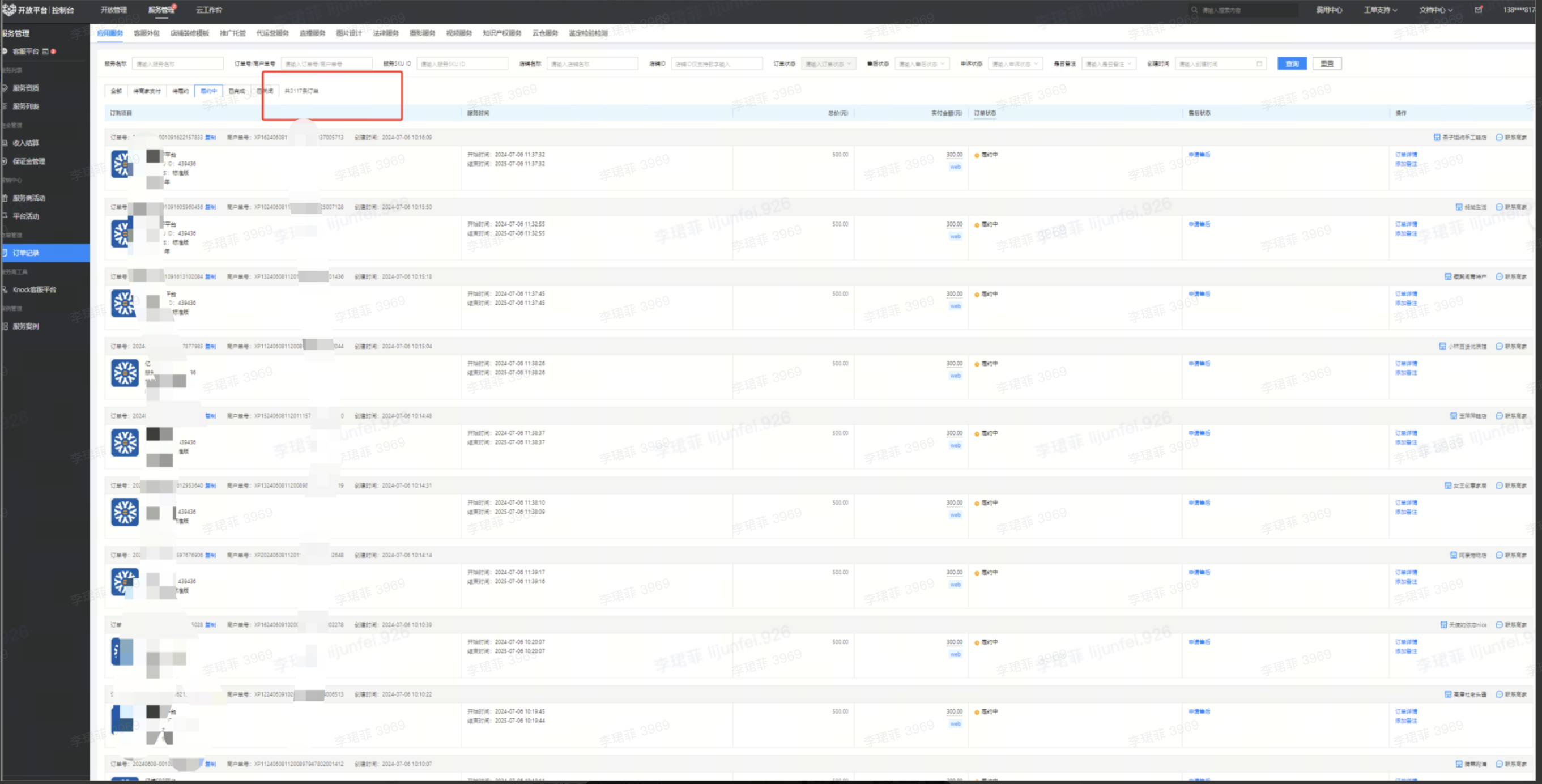1542x784 pixels.
Task: Click the open platform logo icon
Action: (x=8, y=10)
